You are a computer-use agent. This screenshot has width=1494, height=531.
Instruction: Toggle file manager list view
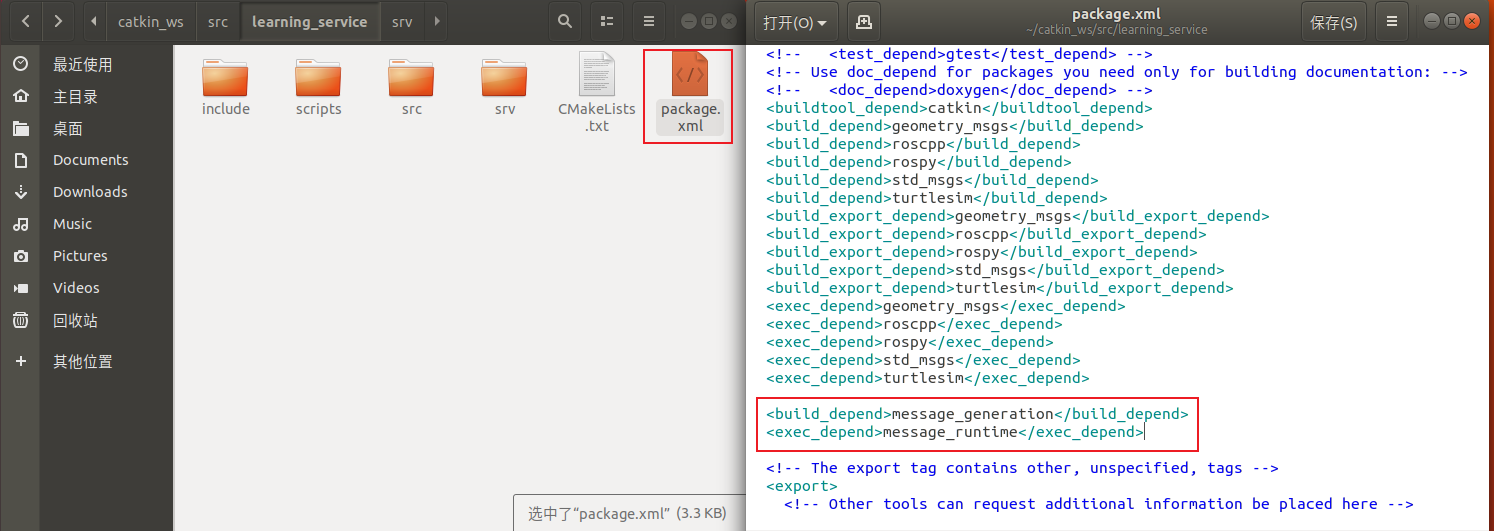(606, 21)
